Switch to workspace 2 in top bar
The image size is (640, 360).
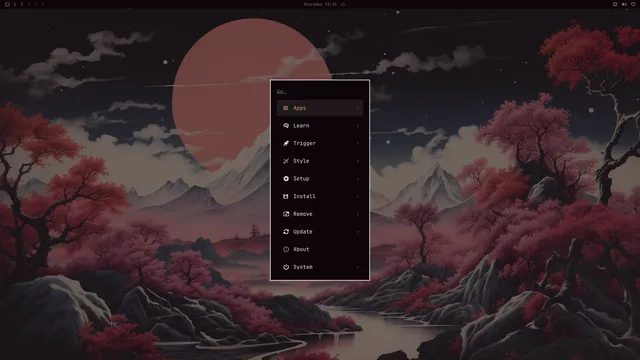pos(22,4)
